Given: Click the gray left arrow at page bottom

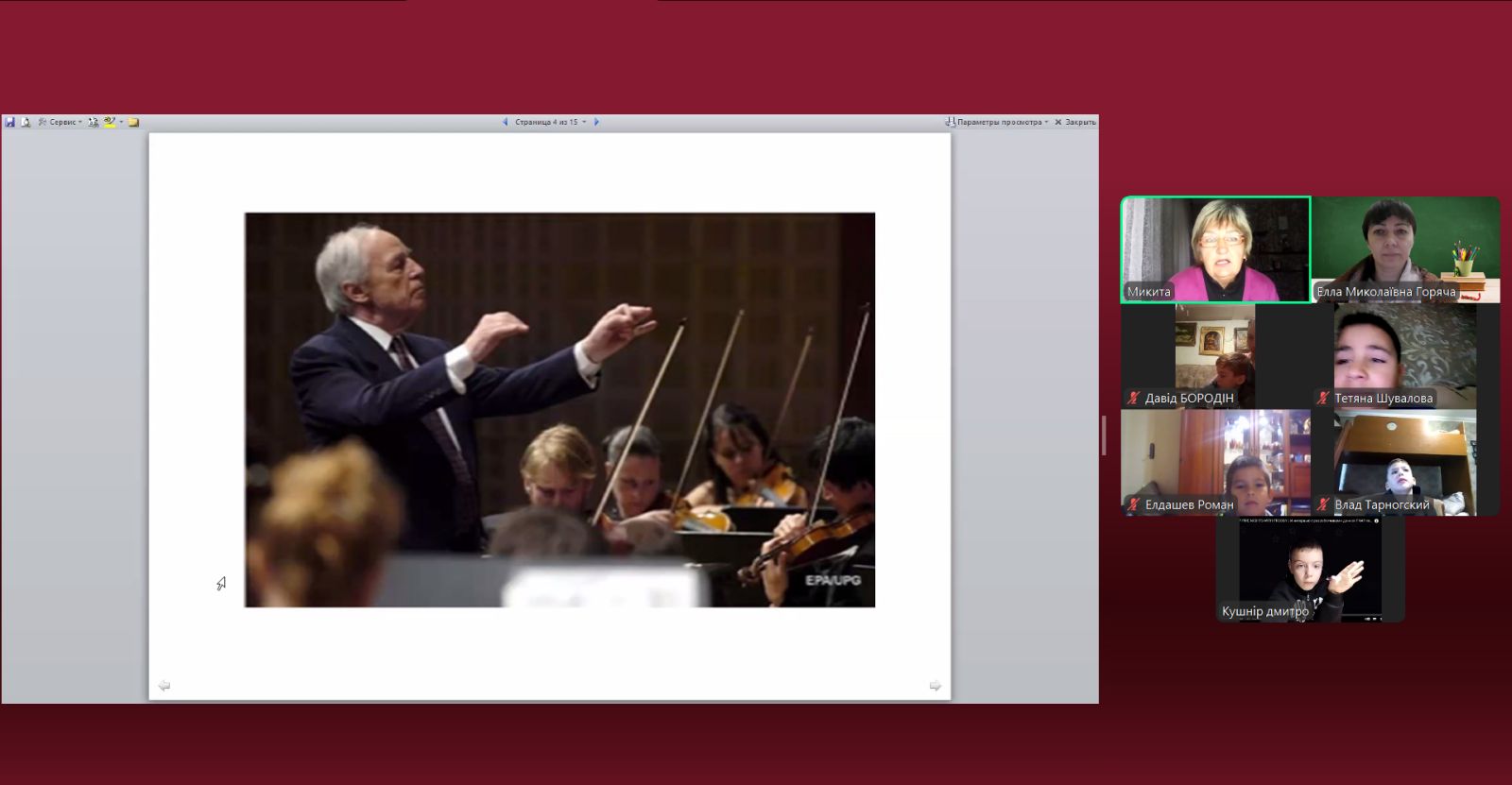Looking at the screenshot, I should 164,685.
